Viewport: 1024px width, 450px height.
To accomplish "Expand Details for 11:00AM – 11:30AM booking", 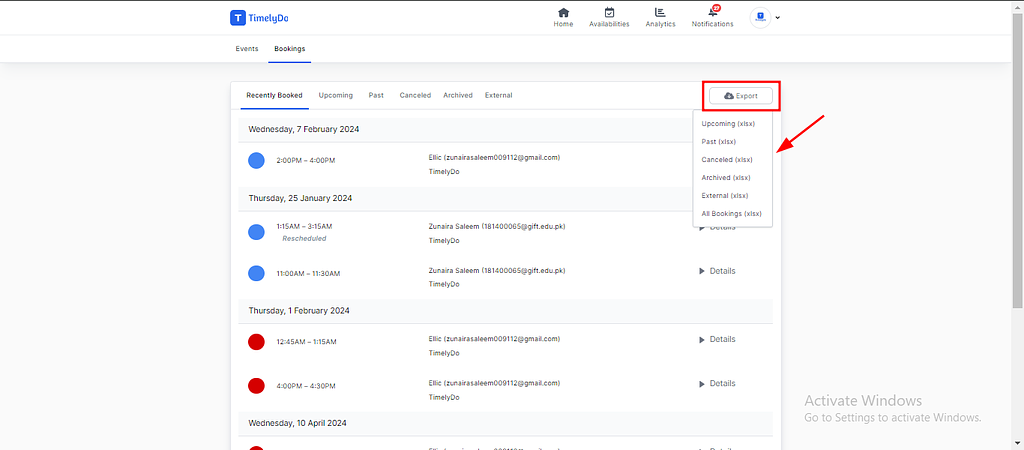I will [717, 271].
